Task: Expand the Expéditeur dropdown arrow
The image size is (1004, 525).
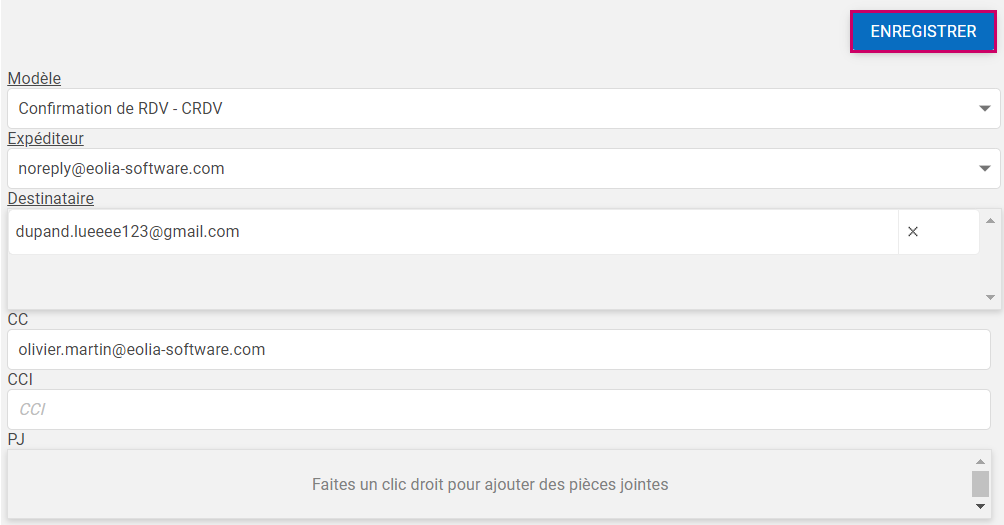Action: tap(984, 169)
